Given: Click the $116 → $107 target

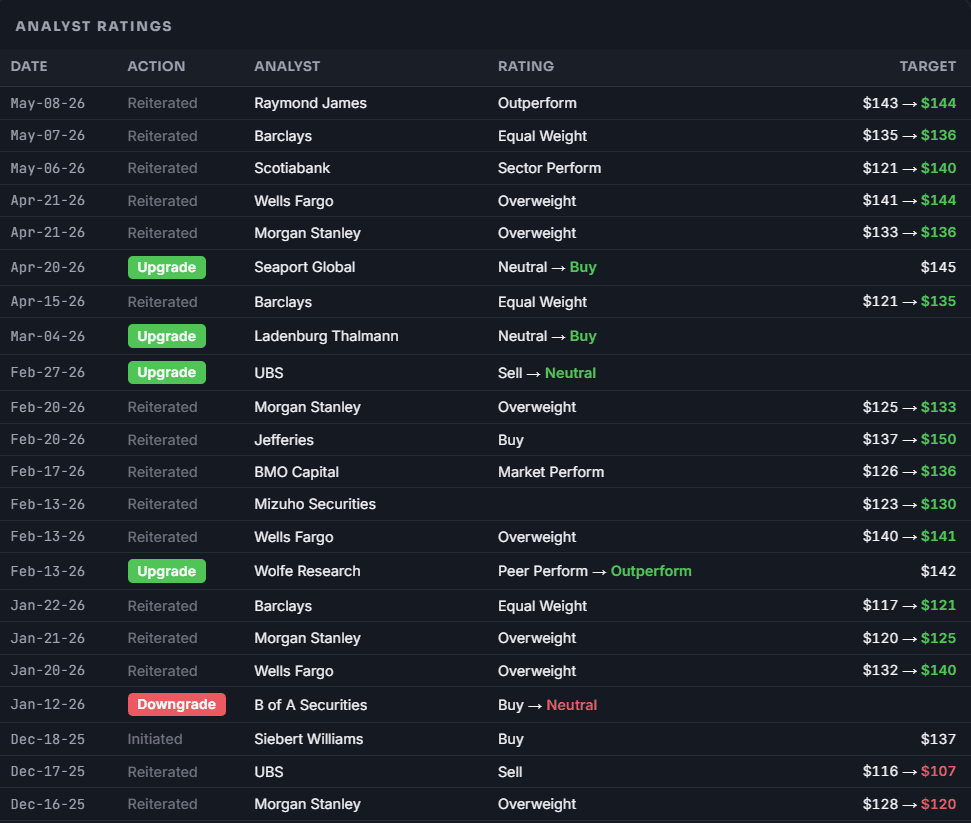Looking at the screenshot, I should 909,772.
